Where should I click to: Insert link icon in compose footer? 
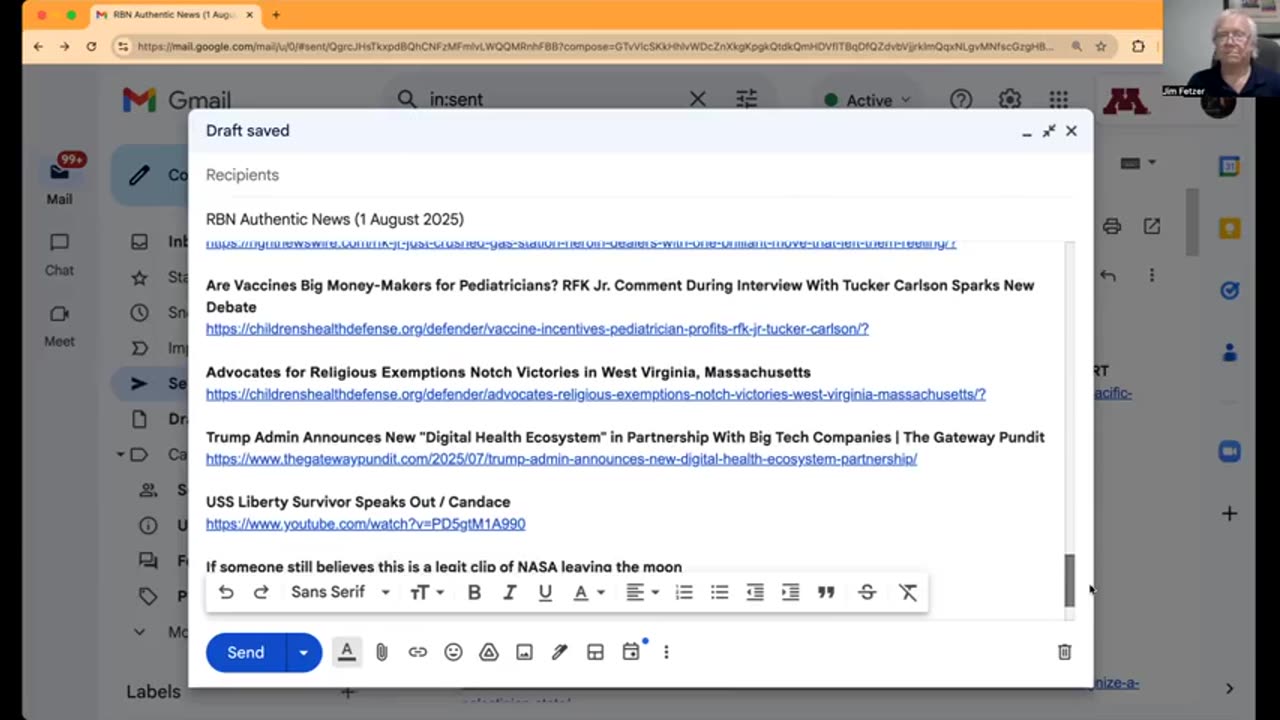[418, 652]
